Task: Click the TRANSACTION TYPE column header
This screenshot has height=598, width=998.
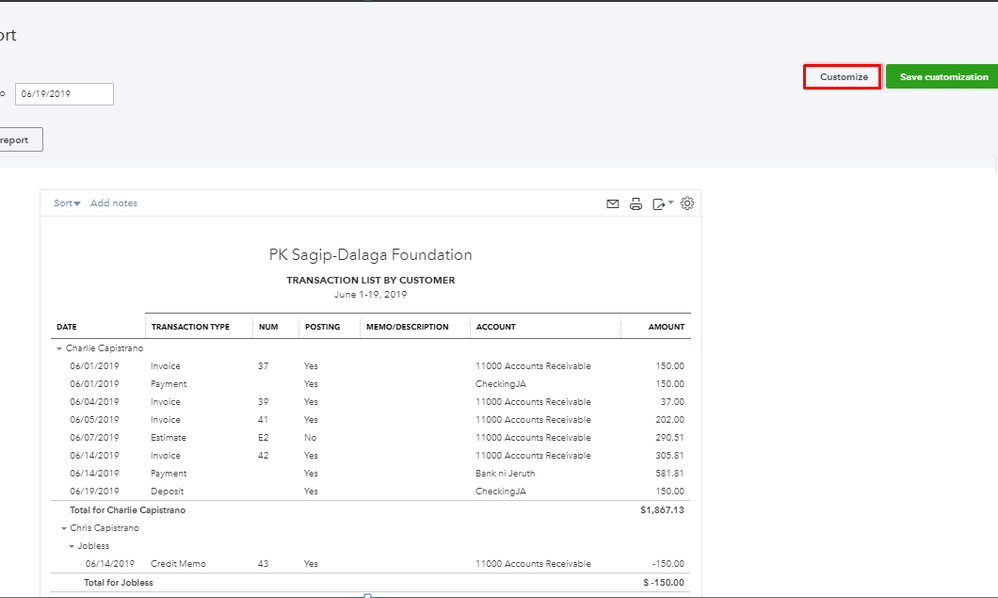Action: click(190, 327)
